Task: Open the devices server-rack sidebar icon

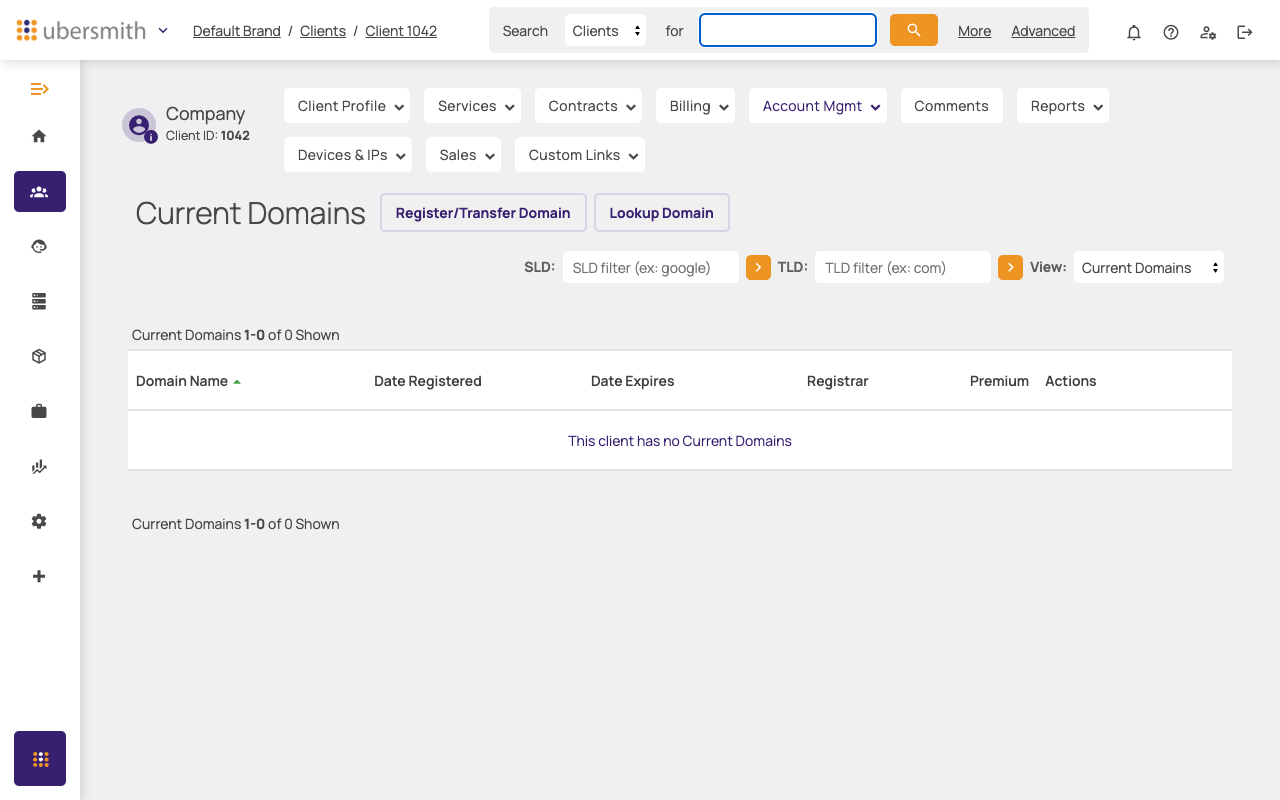Action: tap(39, 301)
